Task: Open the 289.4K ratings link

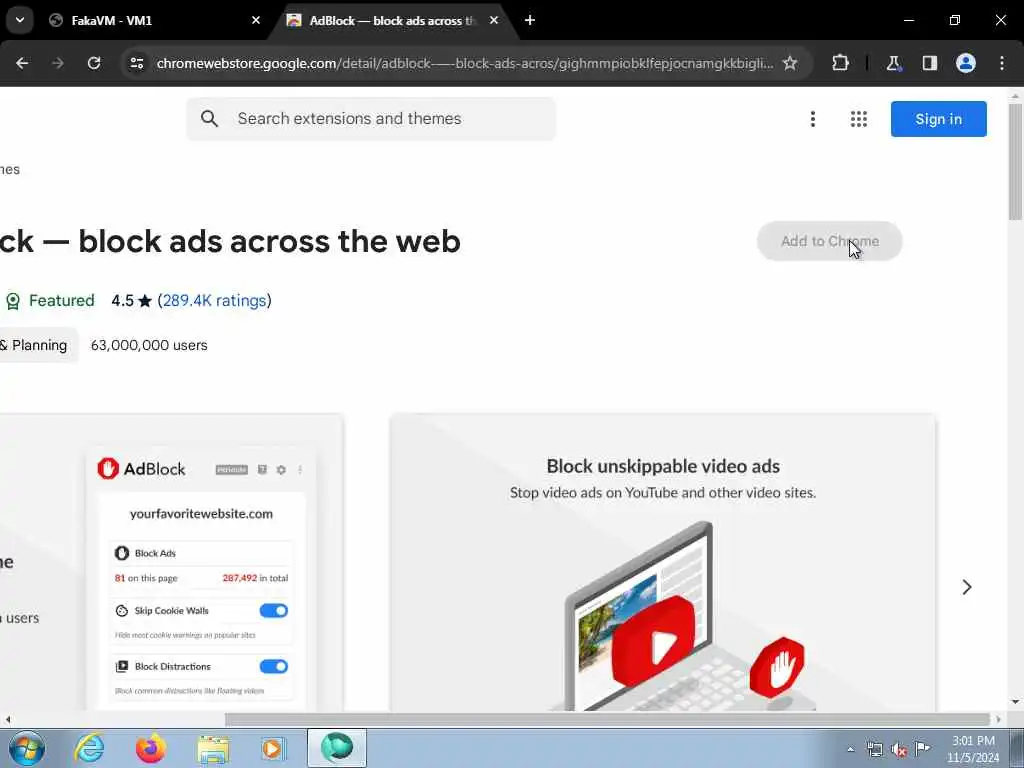Action: coord(215,300)
